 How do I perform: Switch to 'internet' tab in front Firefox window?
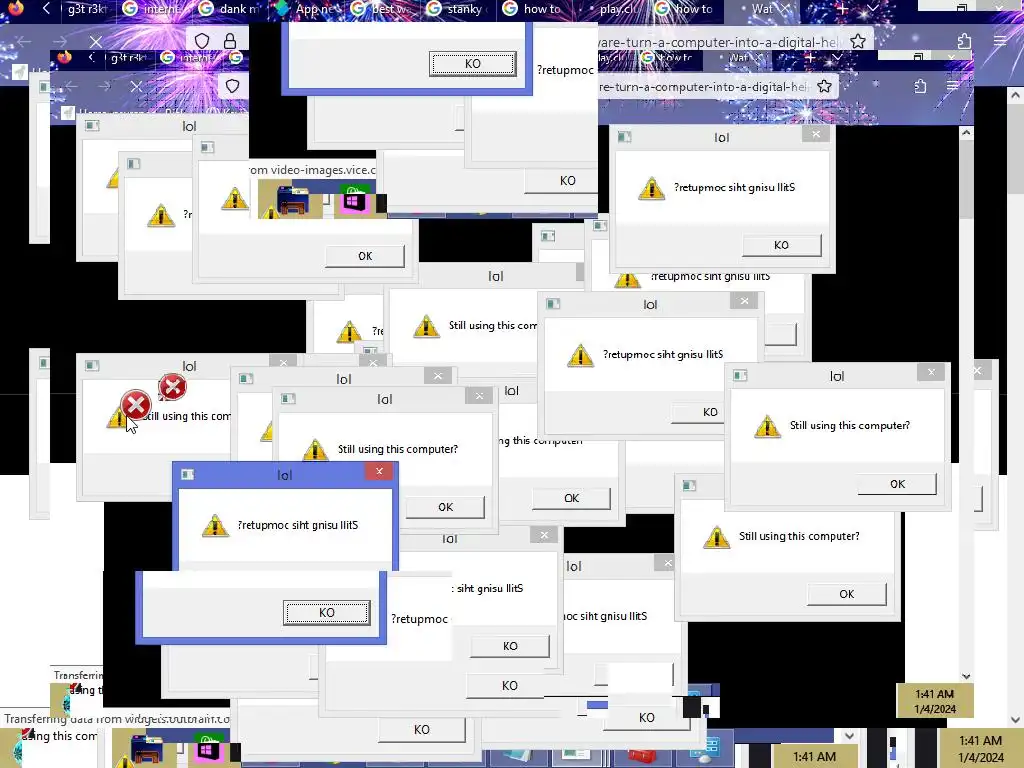(154, 9)
